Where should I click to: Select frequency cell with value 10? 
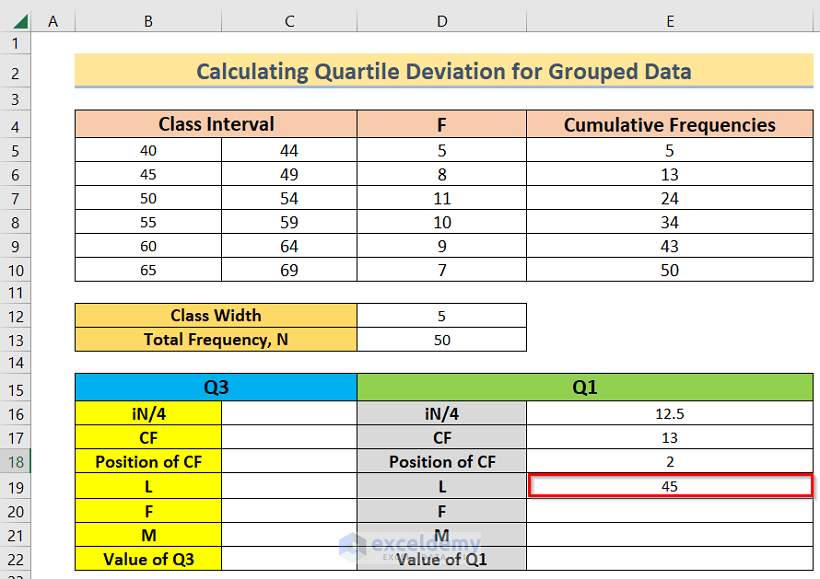[x=442, y=222]
